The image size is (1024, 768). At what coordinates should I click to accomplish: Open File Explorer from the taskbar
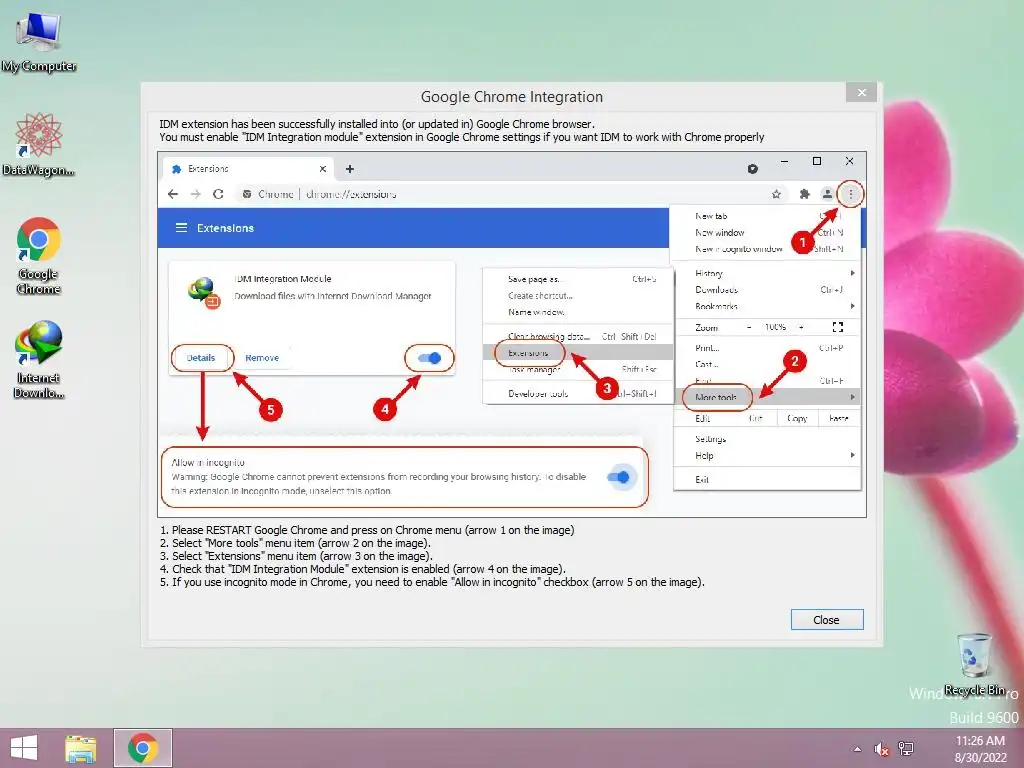tap(81, 748)
